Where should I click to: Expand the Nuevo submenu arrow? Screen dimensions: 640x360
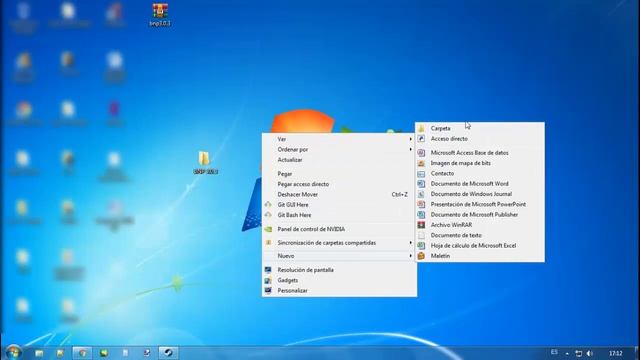pyautogui.click(x=411, y=256)
